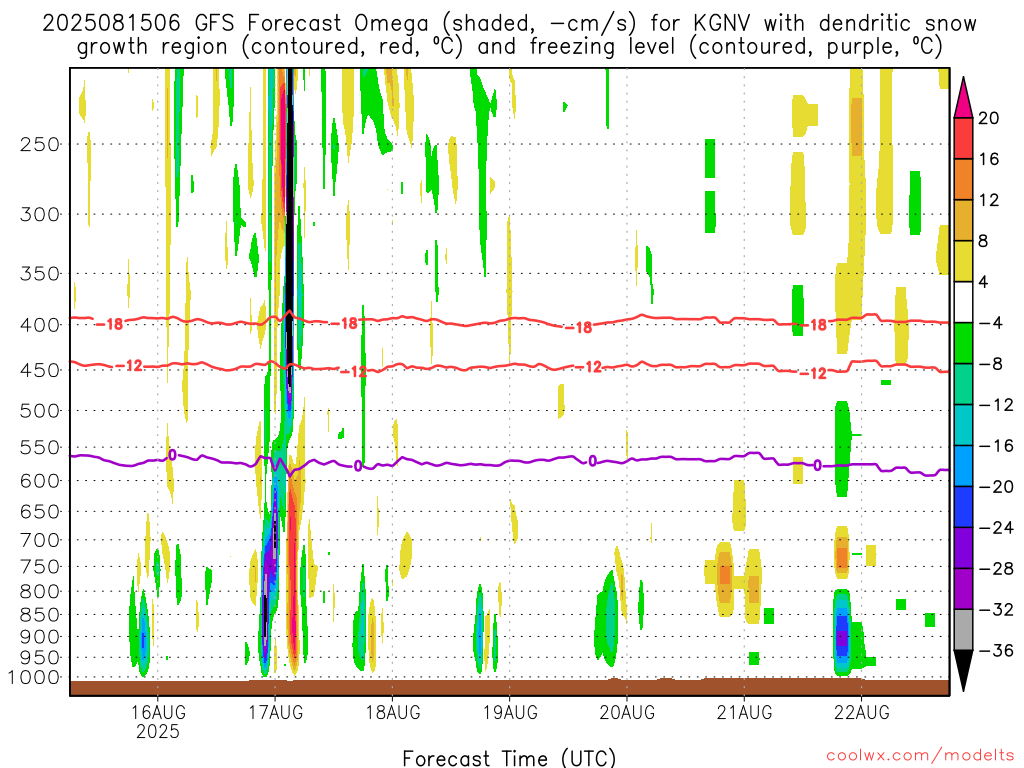1024x768 pixels.
Task: Click the colorbar tick value 20
Action: (x=989, y=118)
